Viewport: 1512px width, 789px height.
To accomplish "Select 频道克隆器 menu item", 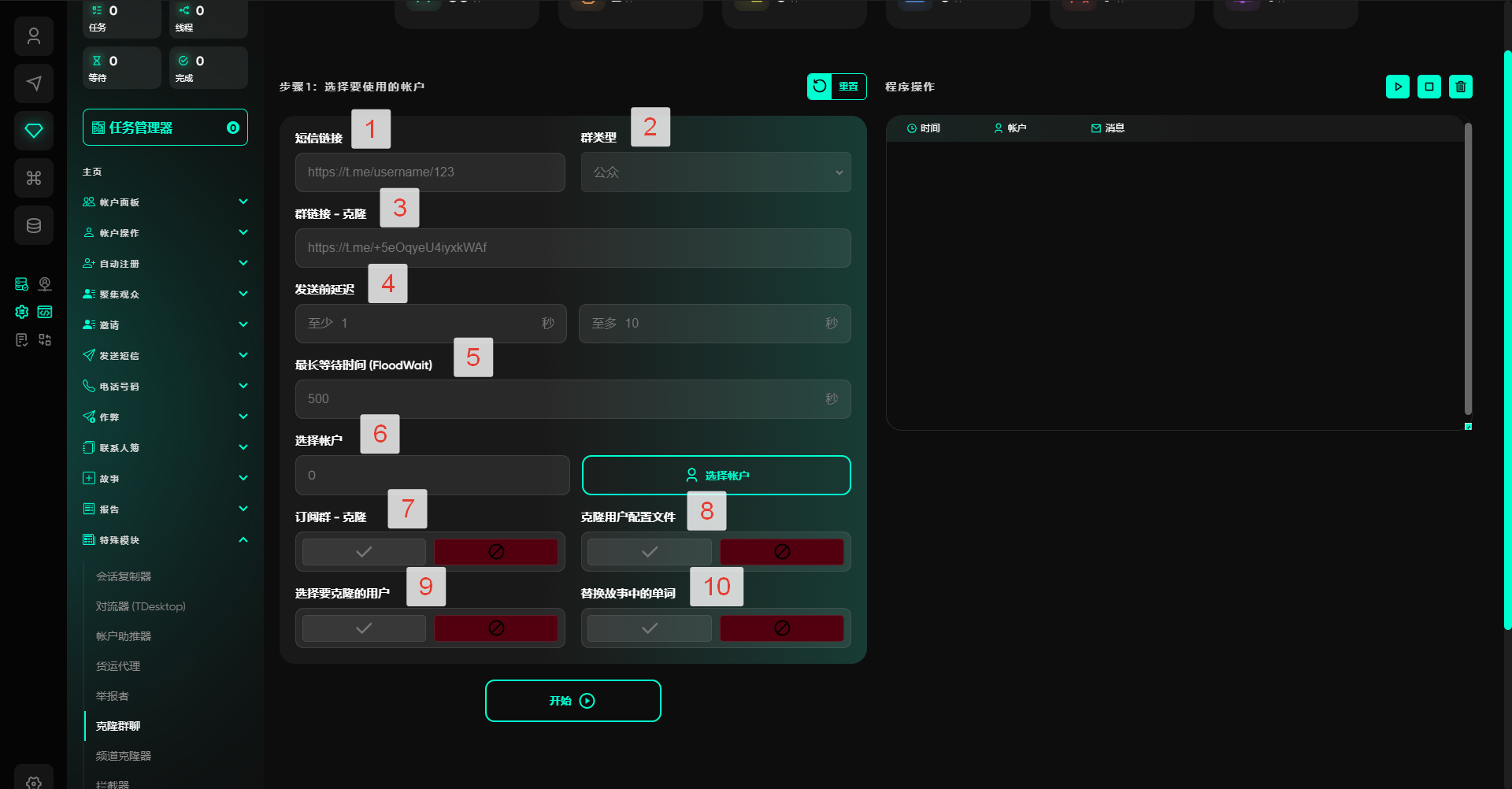I will pyautogui.click(x=124, y=756).
